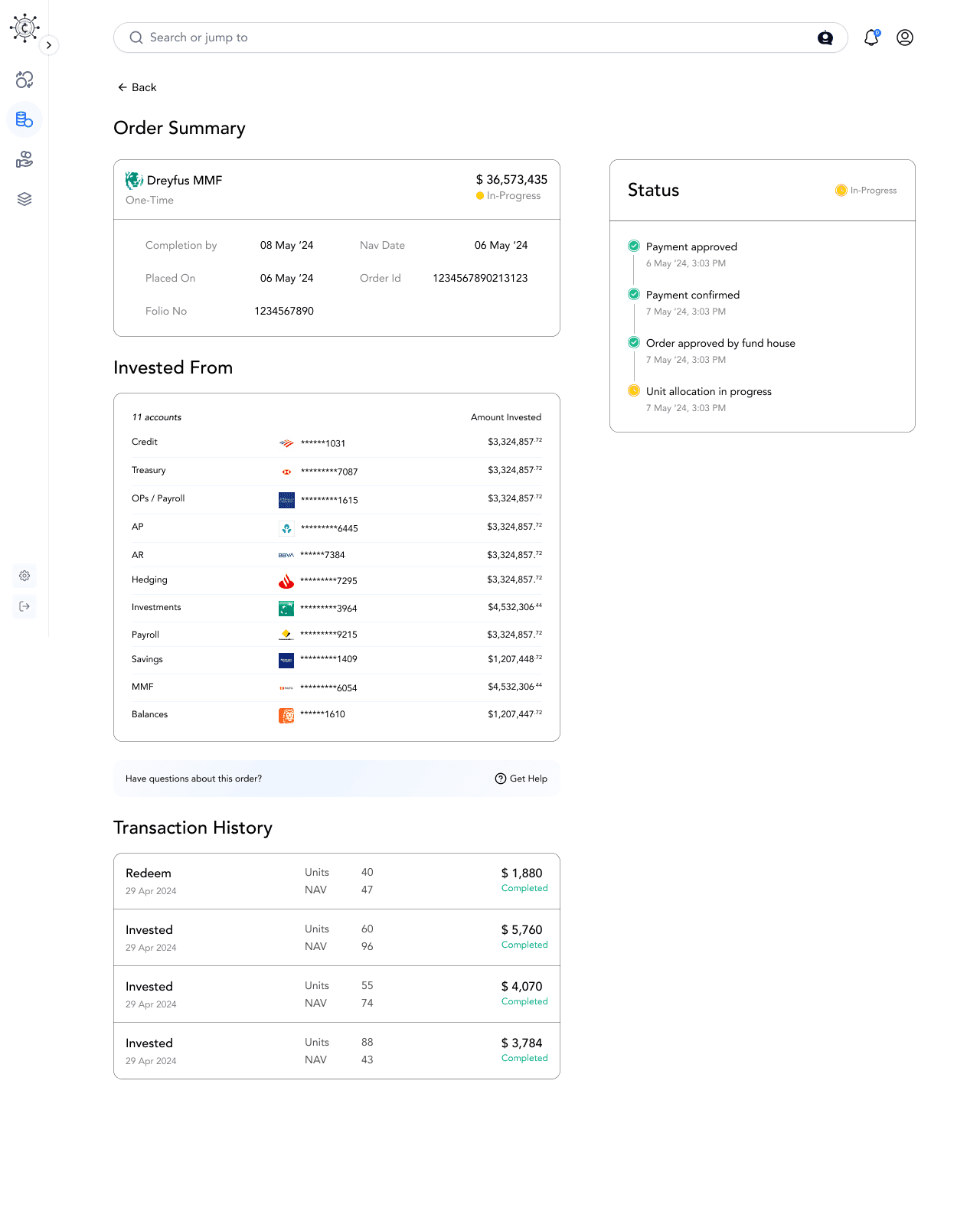
Task: Select the Redeem transaction row
Action: [337, 881]
